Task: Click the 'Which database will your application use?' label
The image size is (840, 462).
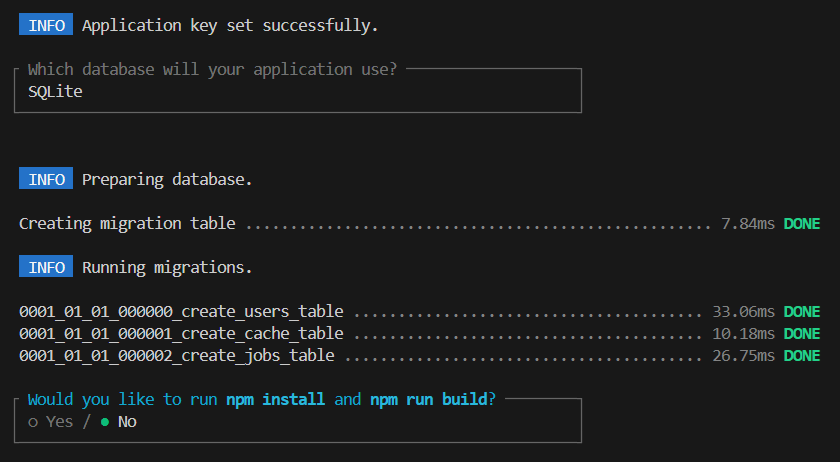Action: click(212, 69)
